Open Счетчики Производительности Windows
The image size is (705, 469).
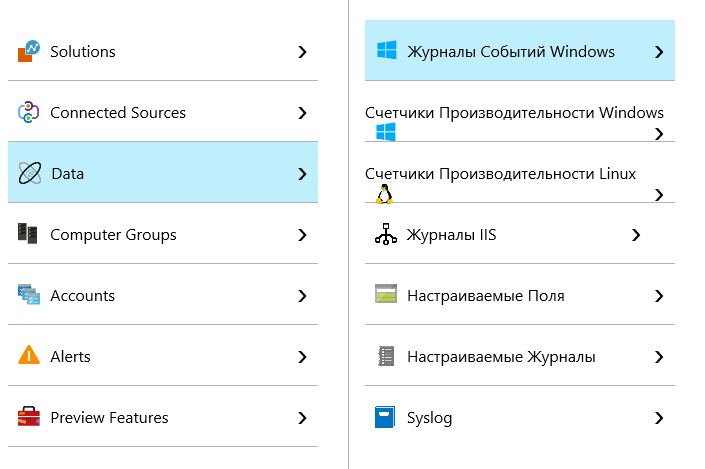[x=514, y=112]
